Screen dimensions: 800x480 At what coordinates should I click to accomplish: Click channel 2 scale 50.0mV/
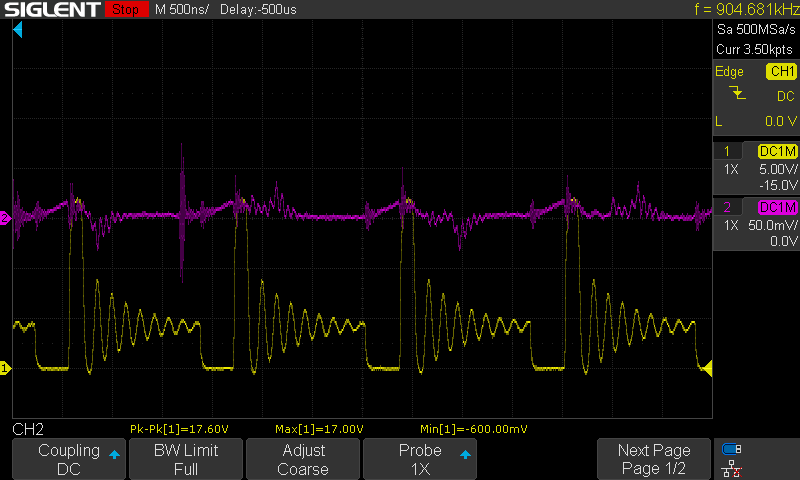click(772, 225)
